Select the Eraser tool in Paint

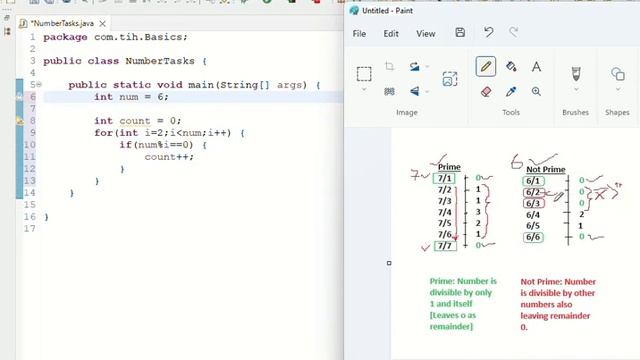[x=486, y=91]
